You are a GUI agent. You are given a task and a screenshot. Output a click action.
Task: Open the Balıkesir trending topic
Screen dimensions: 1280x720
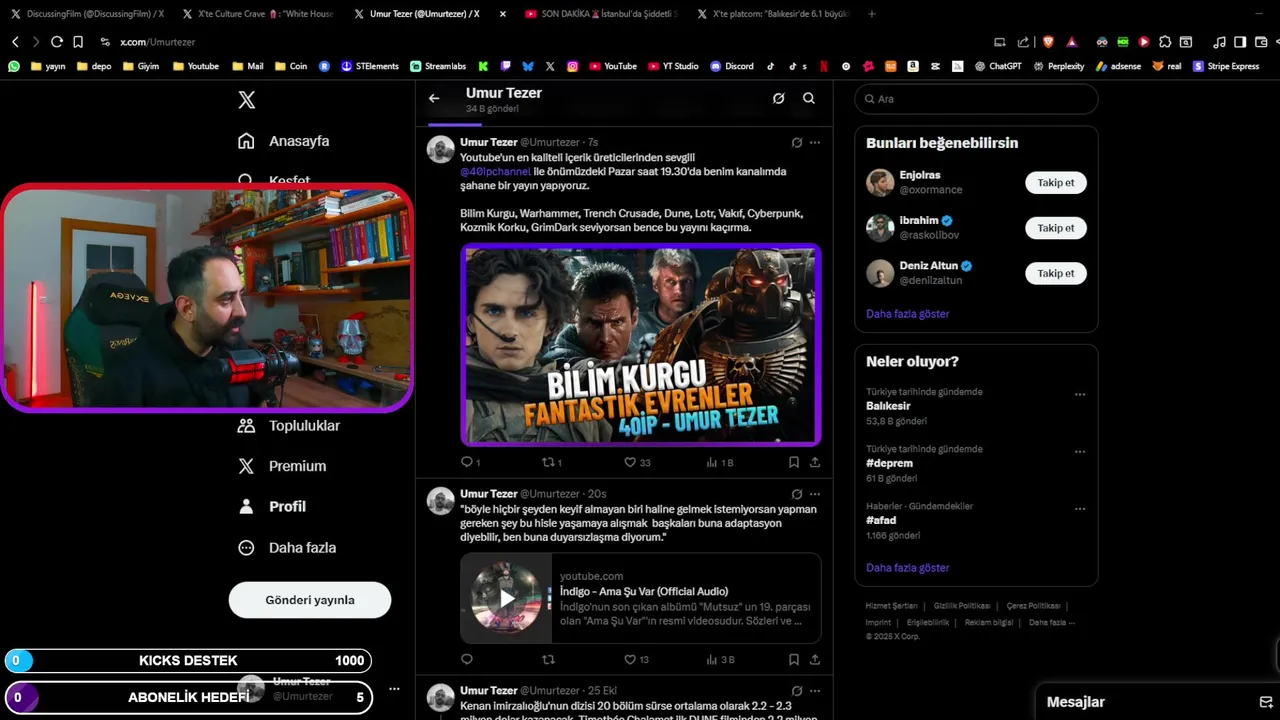point(888,406)
